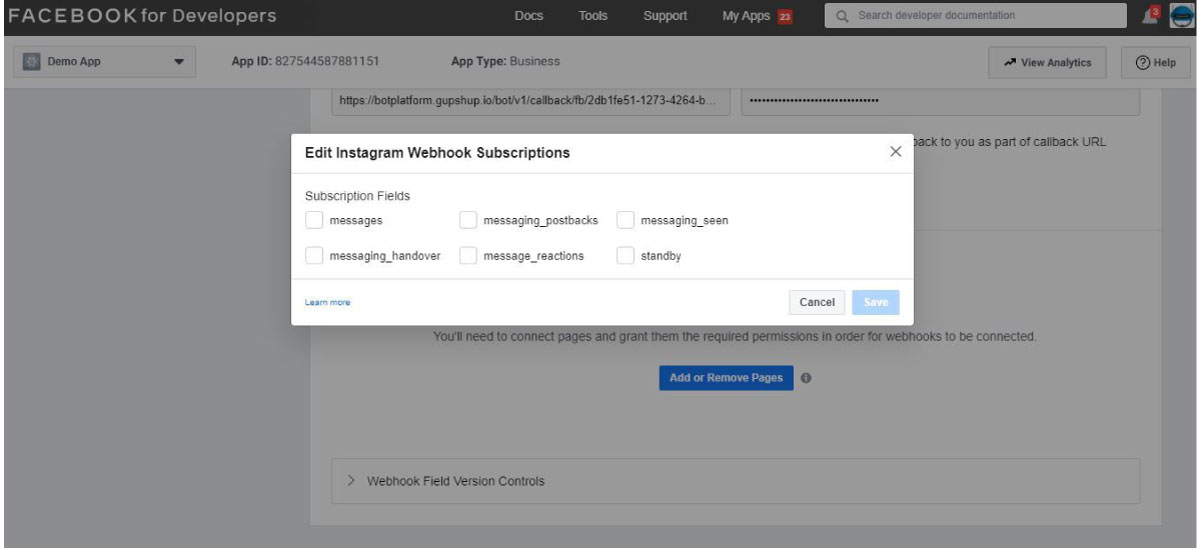
Task: Open the Tools menu
Action: (593, 16)
